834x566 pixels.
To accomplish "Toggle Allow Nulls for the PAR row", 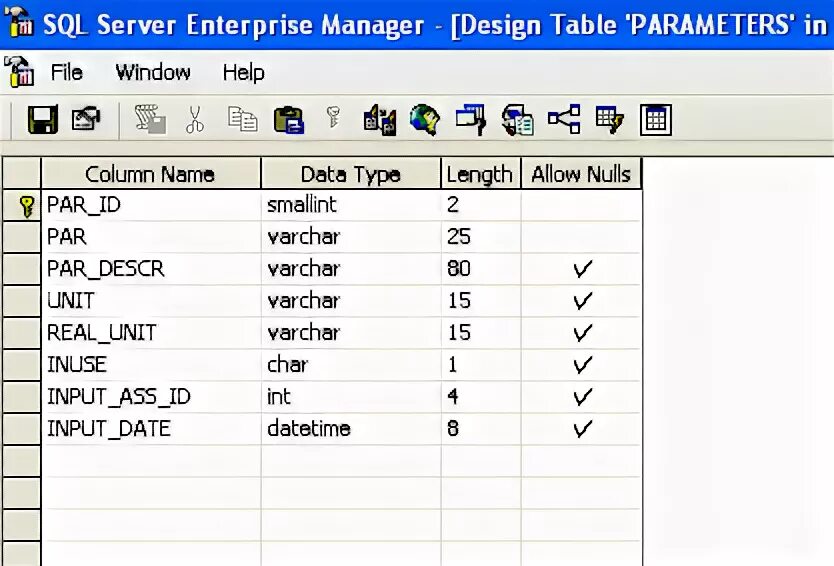I will pos(581,237).
